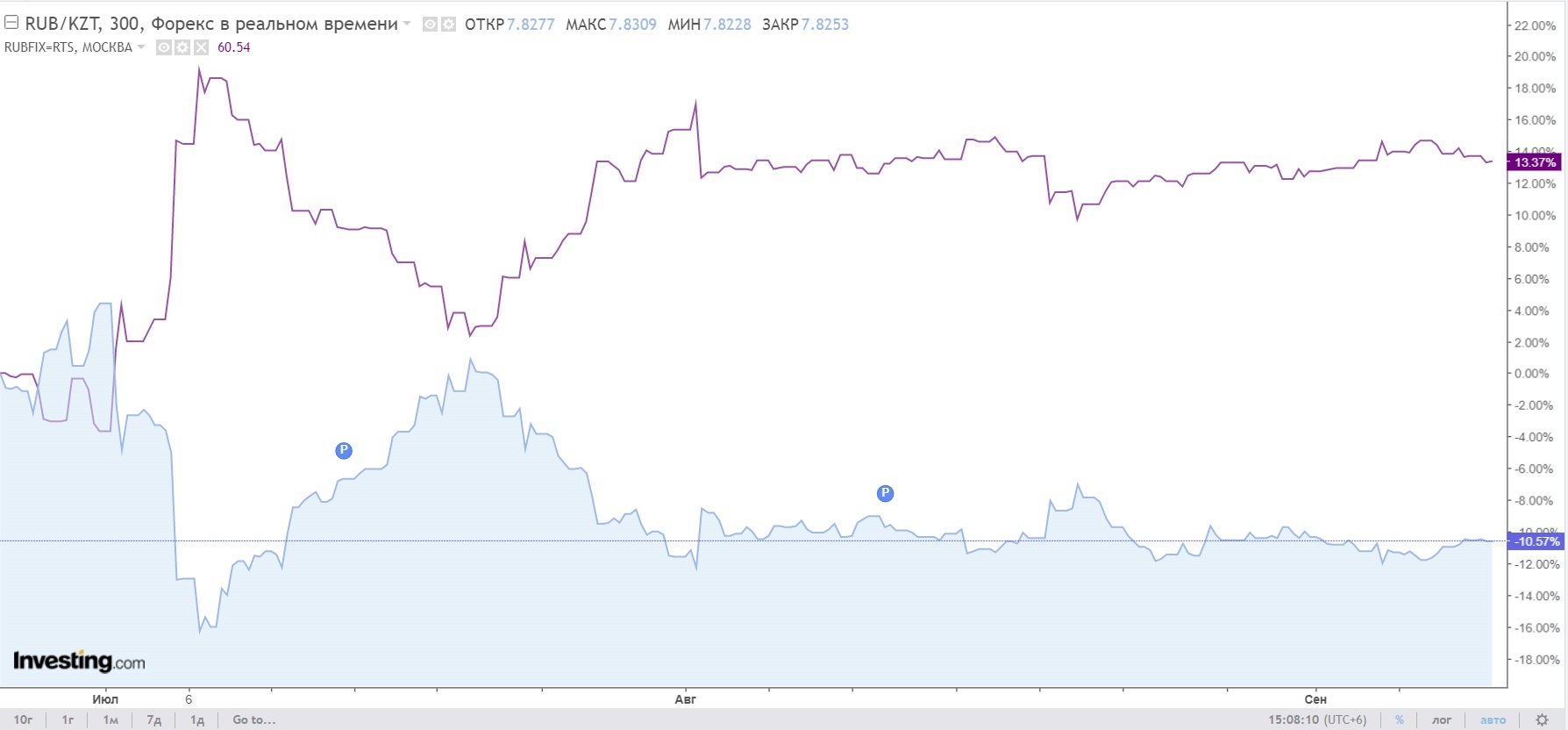Collapse the RUB/KZT legend box
1568x730 pixels.
coord(11,23)
